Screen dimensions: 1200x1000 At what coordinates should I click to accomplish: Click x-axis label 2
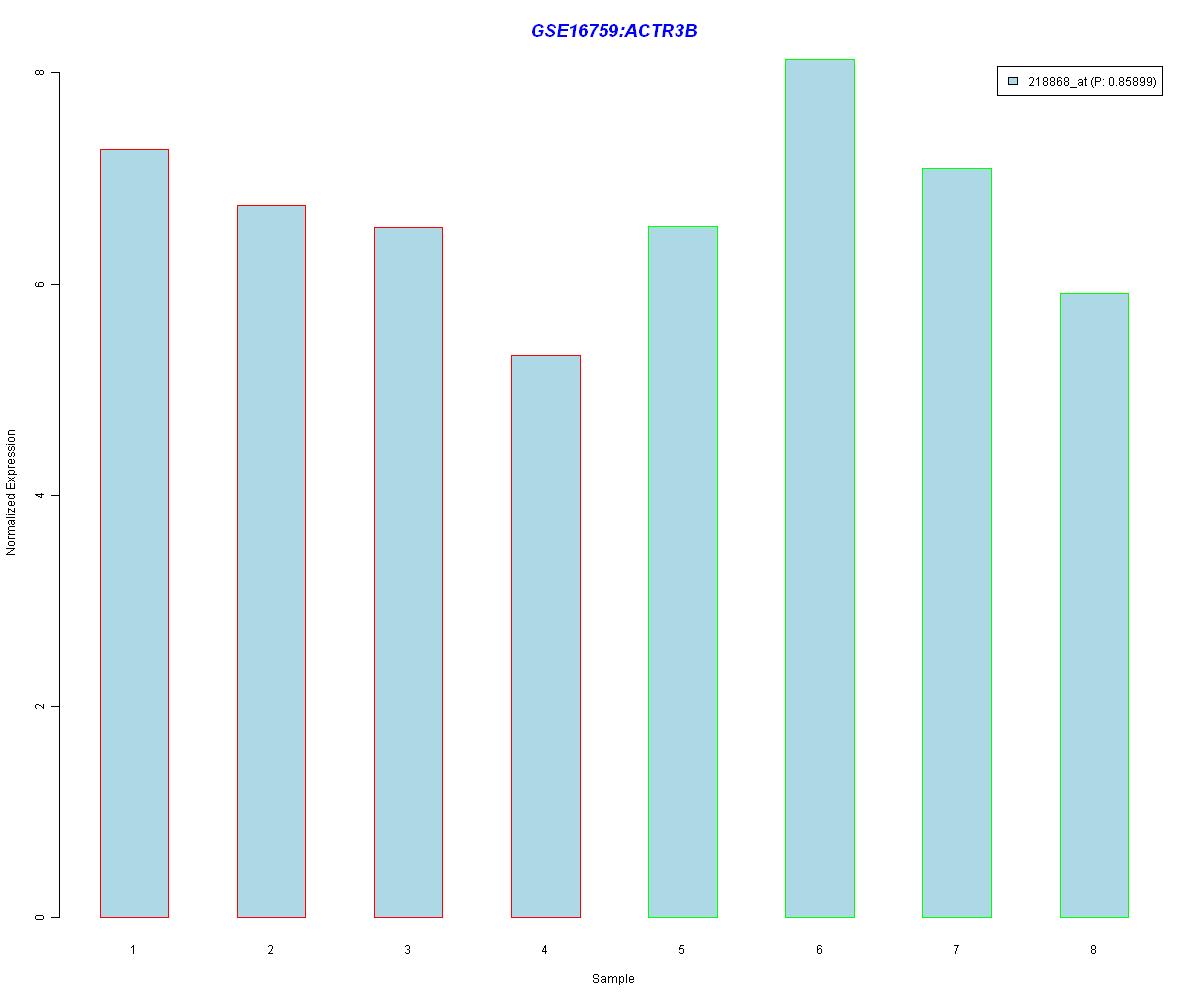coord(270,949)
